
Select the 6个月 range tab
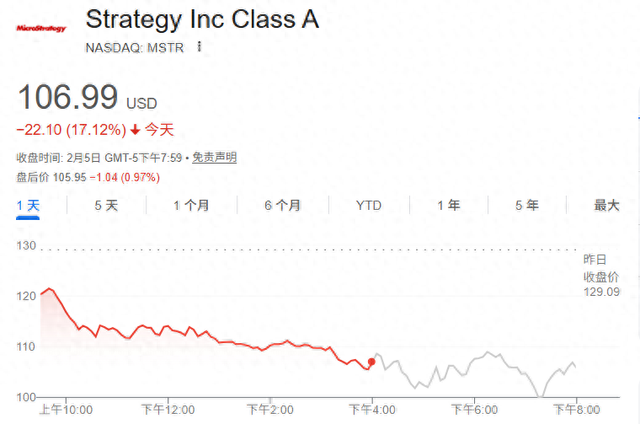[x=283, y=206]
